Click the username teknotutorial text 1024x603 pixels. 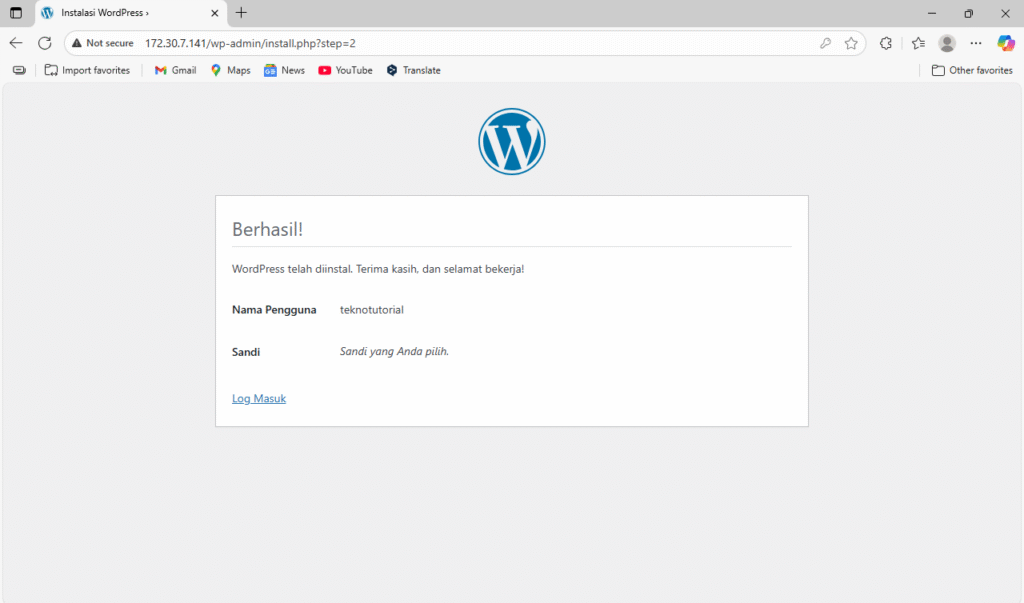coord(372,310)
